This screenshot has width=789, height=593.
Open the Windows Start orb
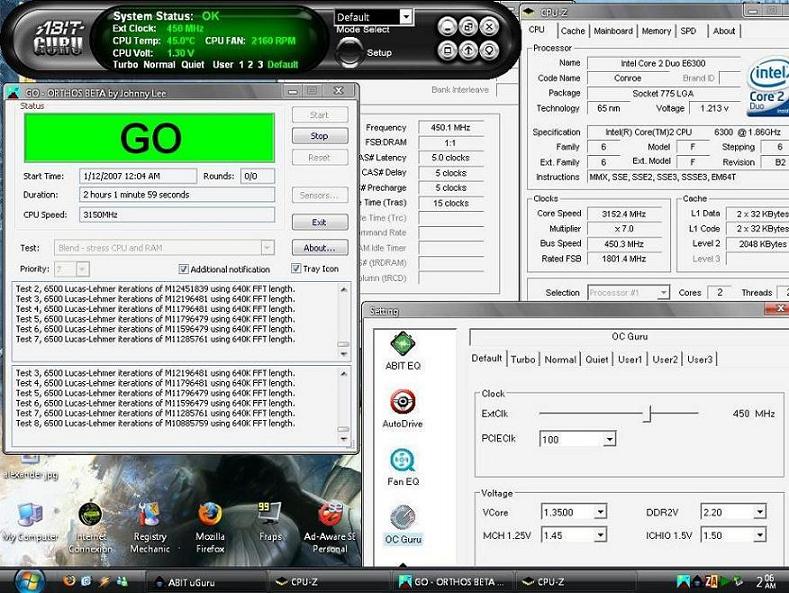[28, 581]
